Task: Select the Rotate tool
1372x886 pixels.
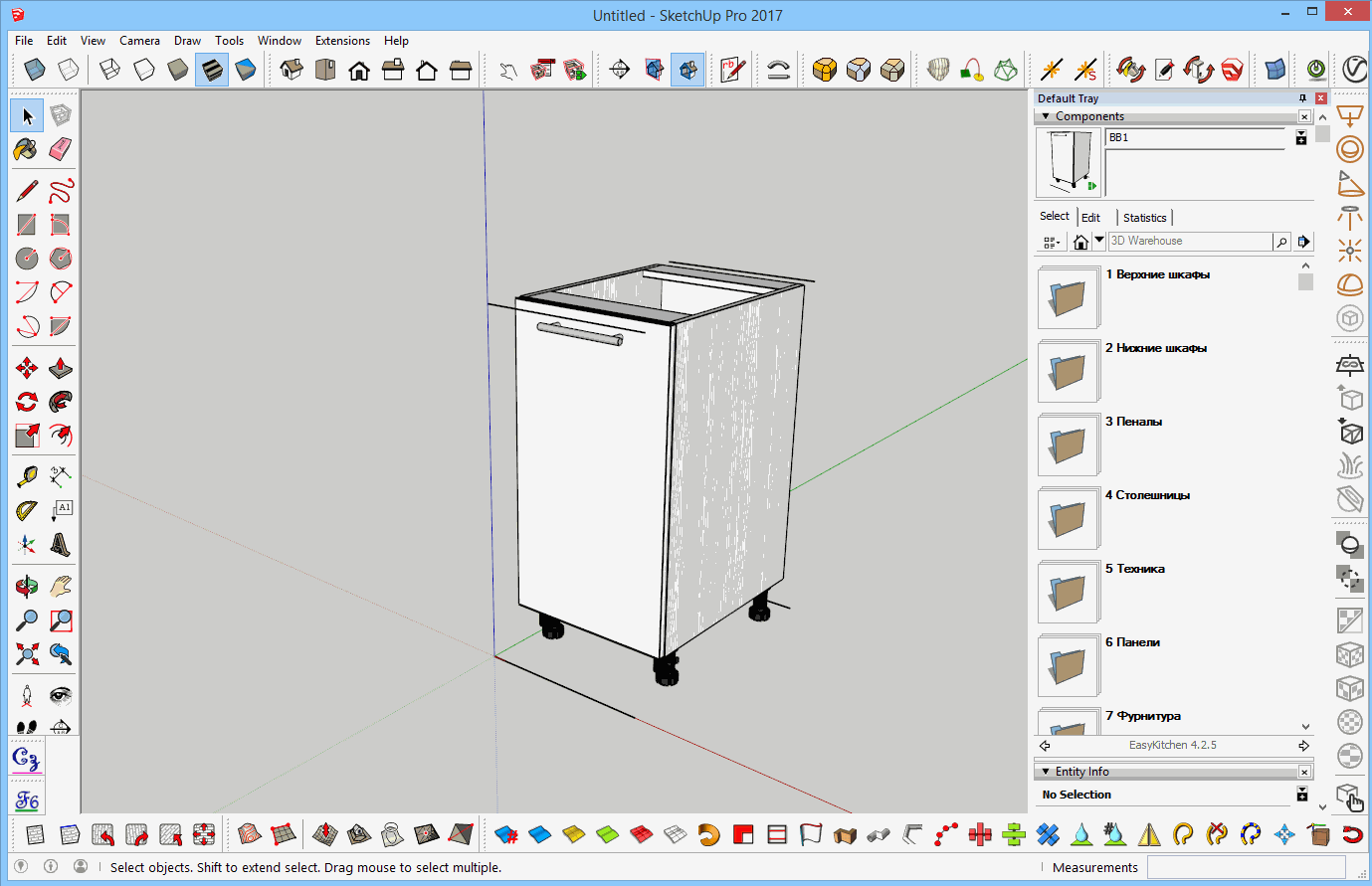Action: tap(27, 402)
